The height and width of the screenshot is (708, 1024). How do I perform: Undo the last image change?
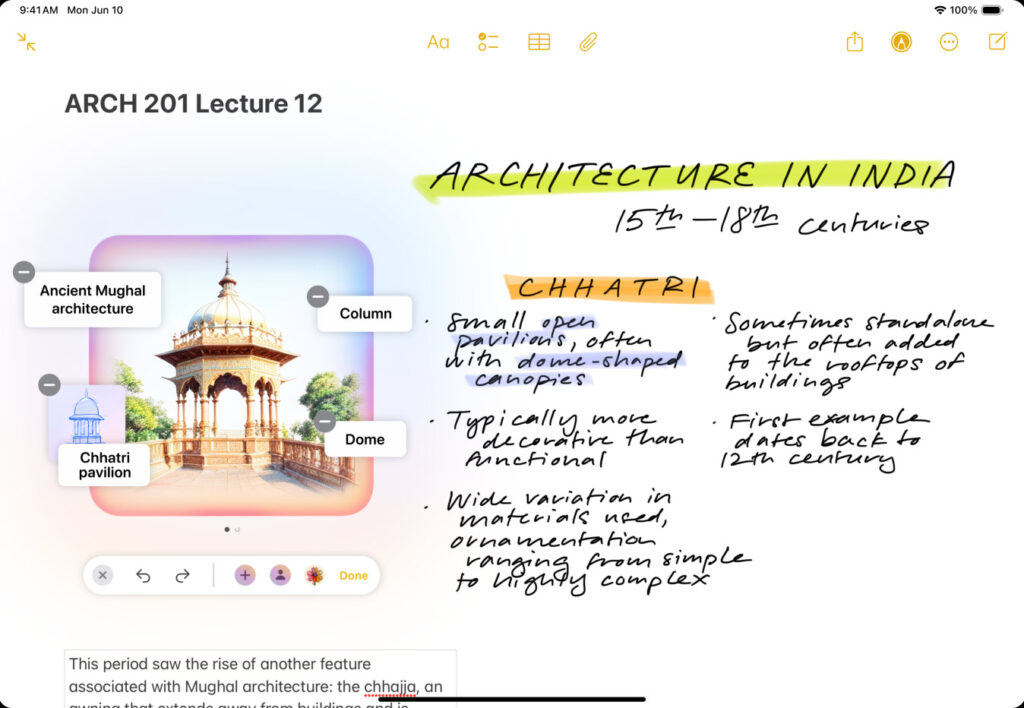pos(143,575)
